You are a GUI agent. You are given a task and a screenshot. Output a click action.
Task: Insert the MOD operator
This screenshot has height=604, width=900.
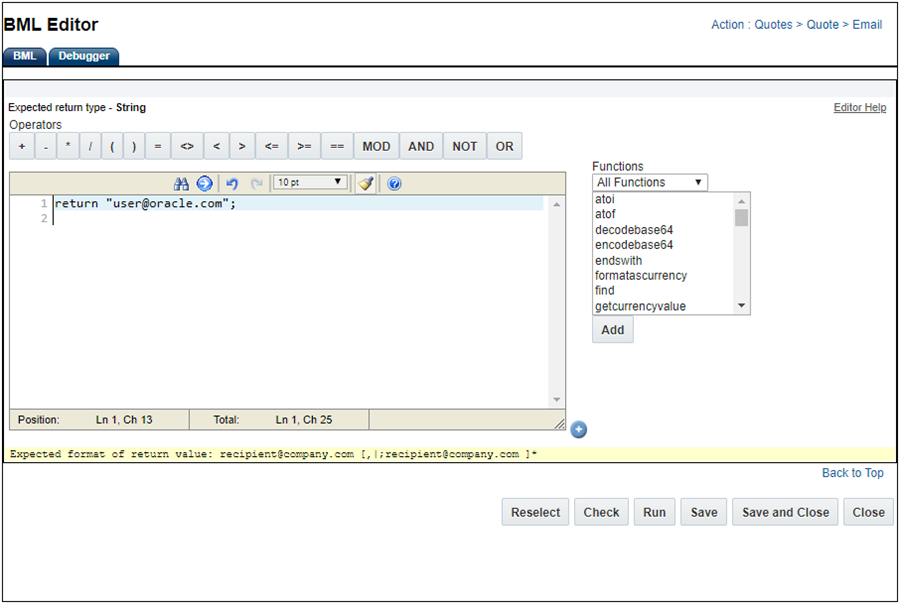(x=376, y=146)
